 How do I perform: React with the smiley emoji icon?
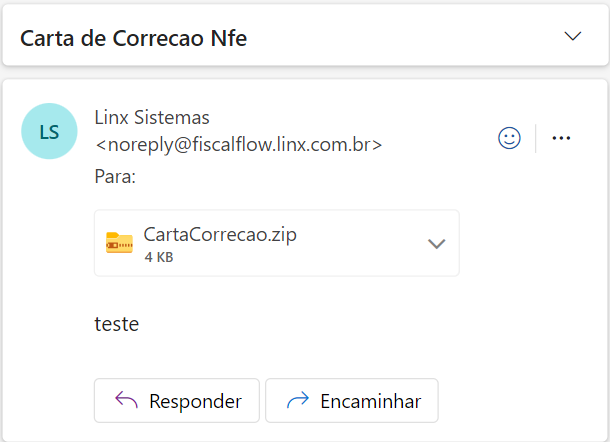[x=509, y=138]
